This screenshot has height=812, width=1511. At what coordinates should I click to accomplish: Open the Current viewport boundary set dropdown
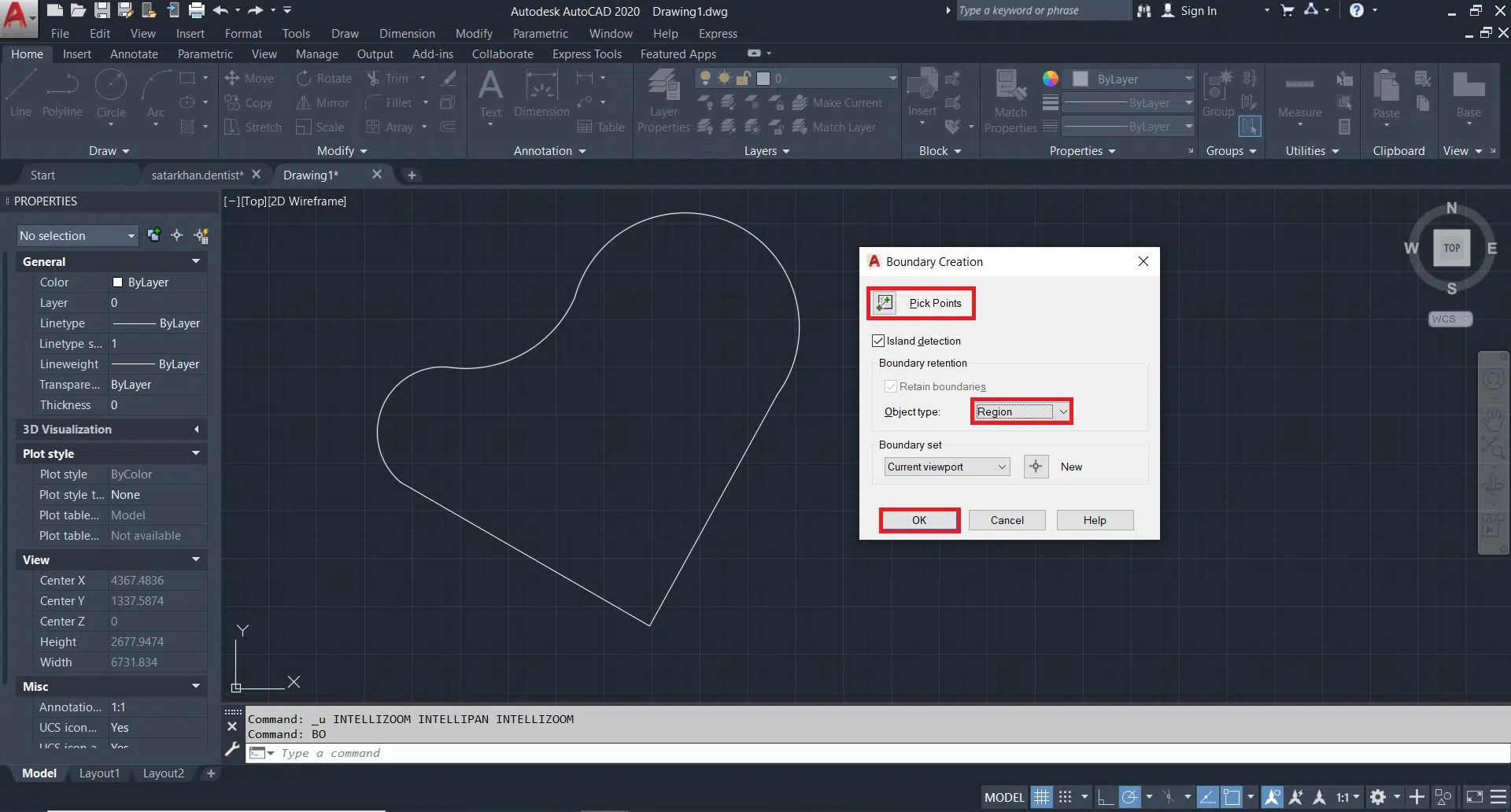tap(1001, 467)
